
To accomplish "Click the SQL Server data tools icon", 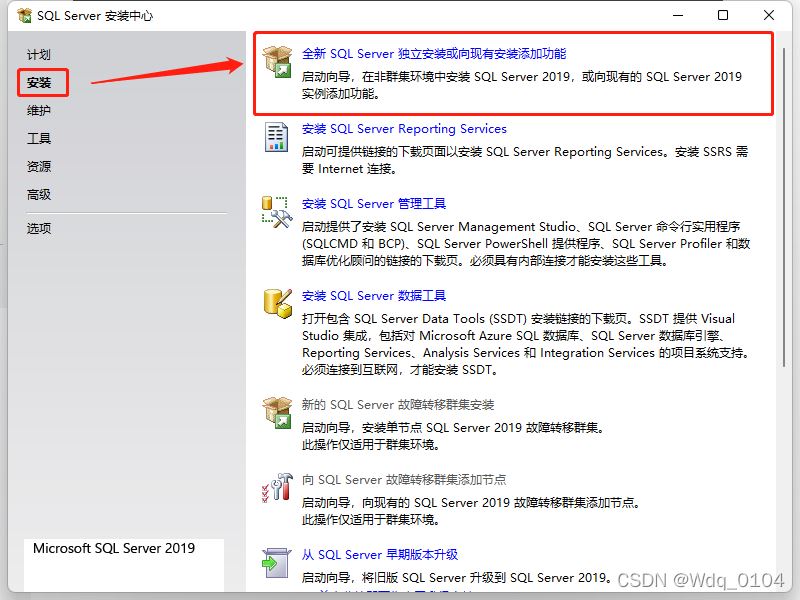I will [276, 304].
